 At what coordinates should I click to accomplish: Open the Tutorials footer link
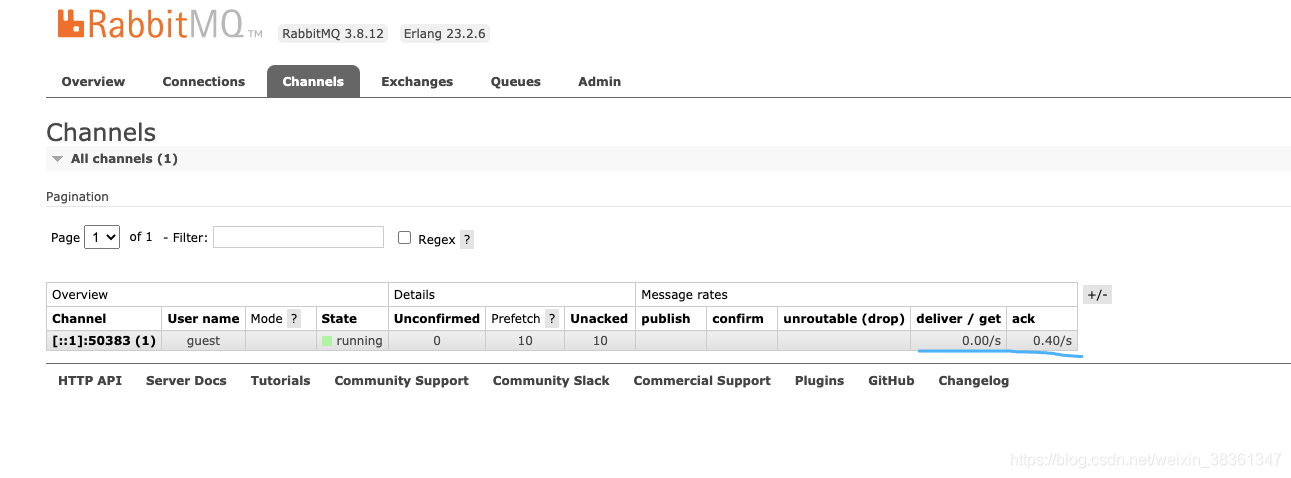(280, 381)
